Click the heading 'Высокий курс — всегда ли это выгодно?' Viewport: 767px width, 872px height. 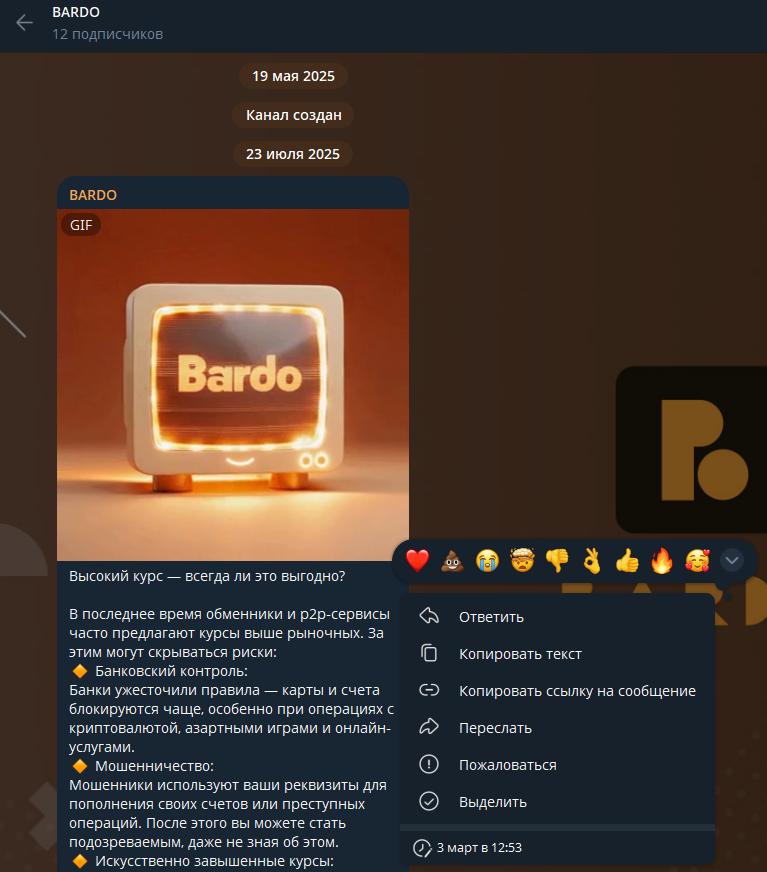(x=207, y=576)
